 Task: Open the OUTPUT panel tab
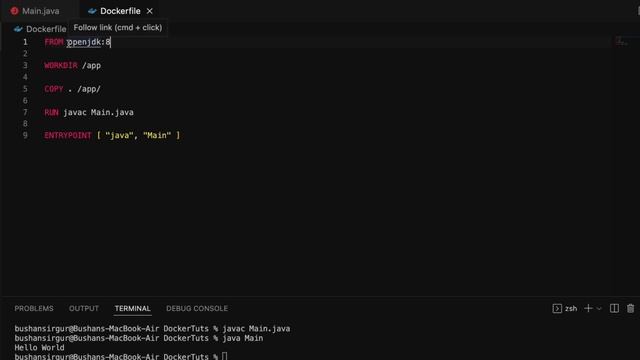point(84,309)
